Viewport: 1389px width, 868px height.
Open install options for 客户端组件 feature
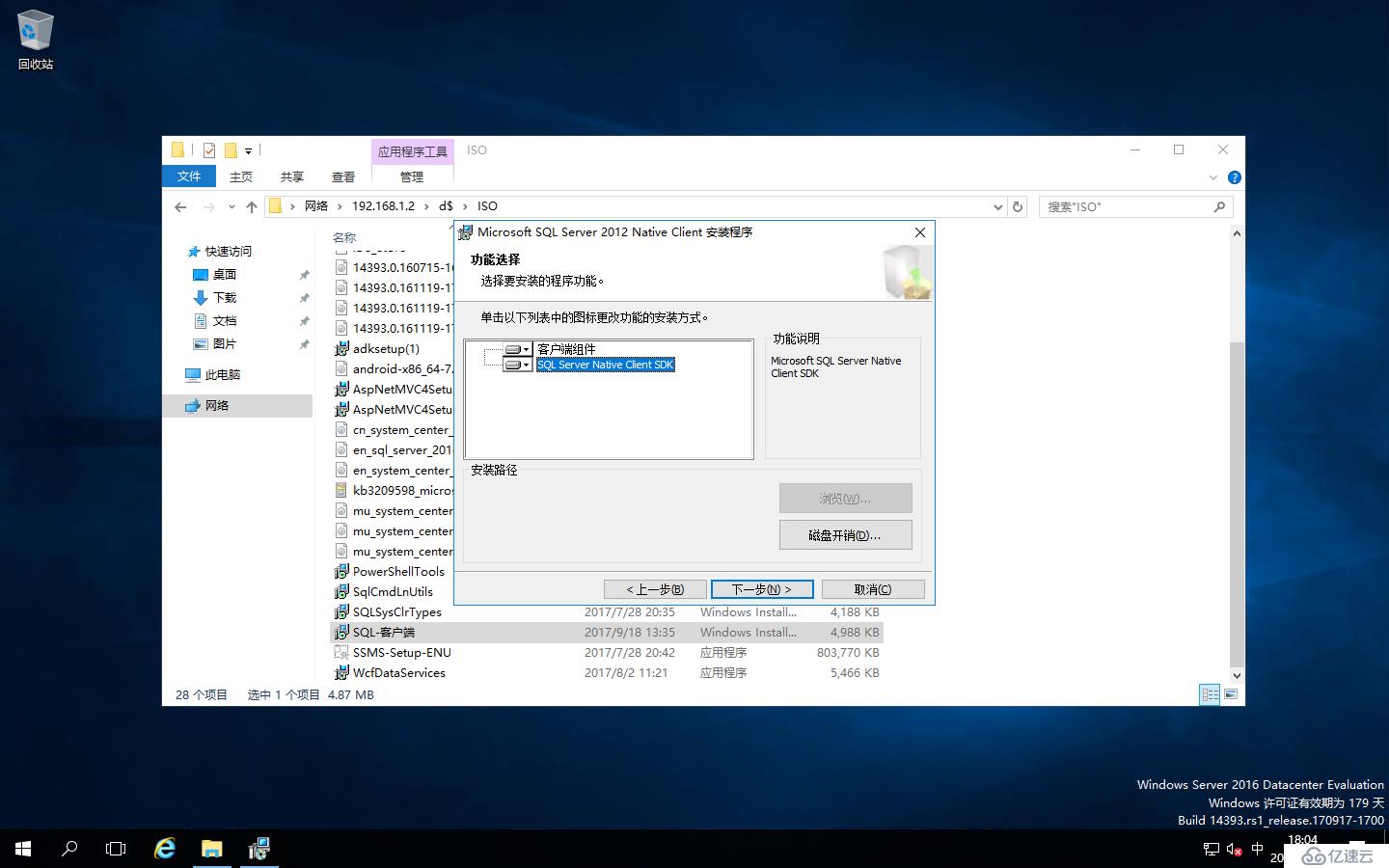pyautogui.click(x=518, y=349)
